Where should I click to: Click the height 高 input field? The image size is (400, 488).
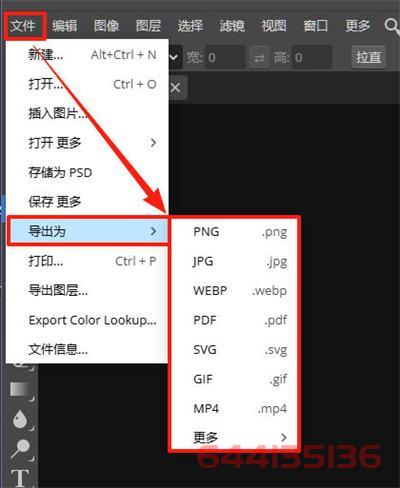tap(312, 58)
